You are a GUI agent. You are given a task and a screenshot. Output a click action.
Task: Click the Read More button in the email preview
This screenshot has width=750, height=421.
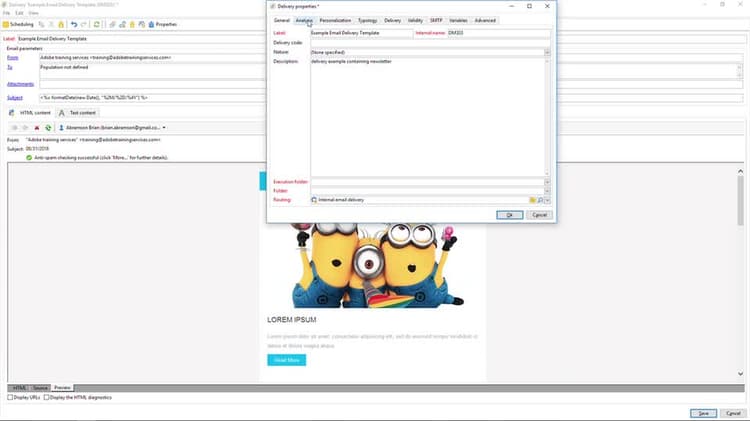point(287,360)
